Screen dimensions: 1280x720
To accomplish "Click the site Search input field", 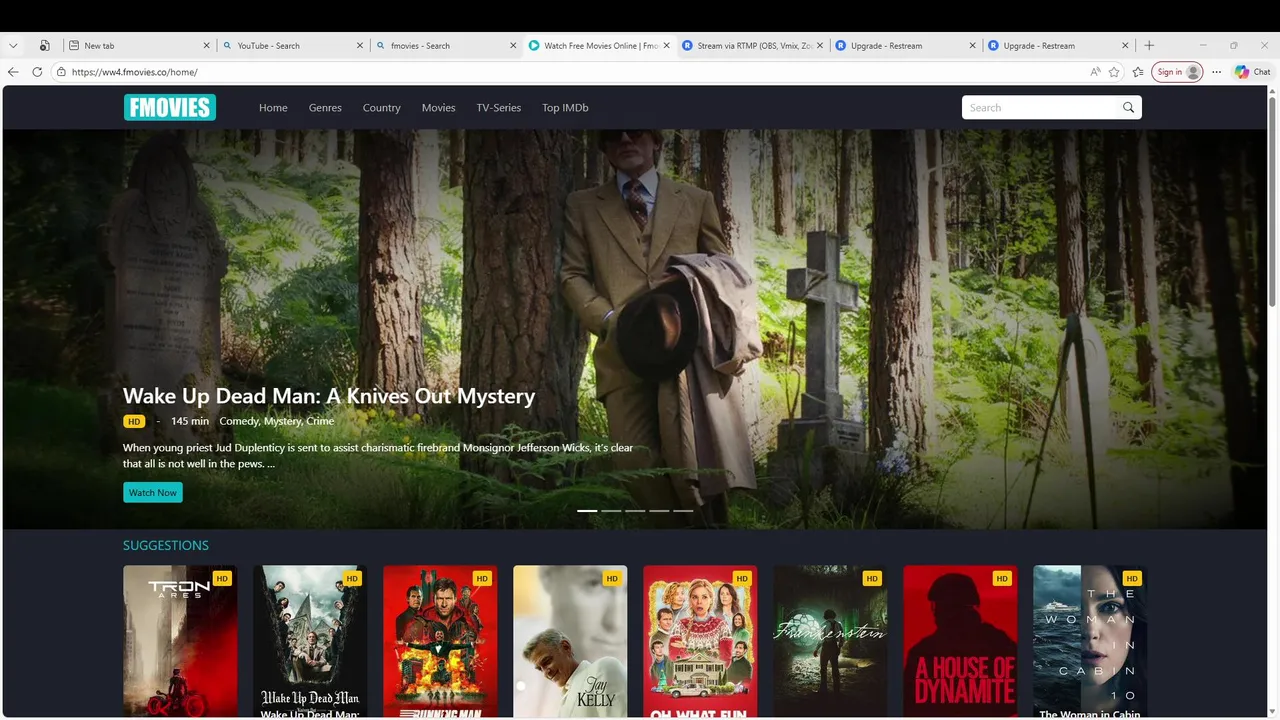I will 1040,107.
